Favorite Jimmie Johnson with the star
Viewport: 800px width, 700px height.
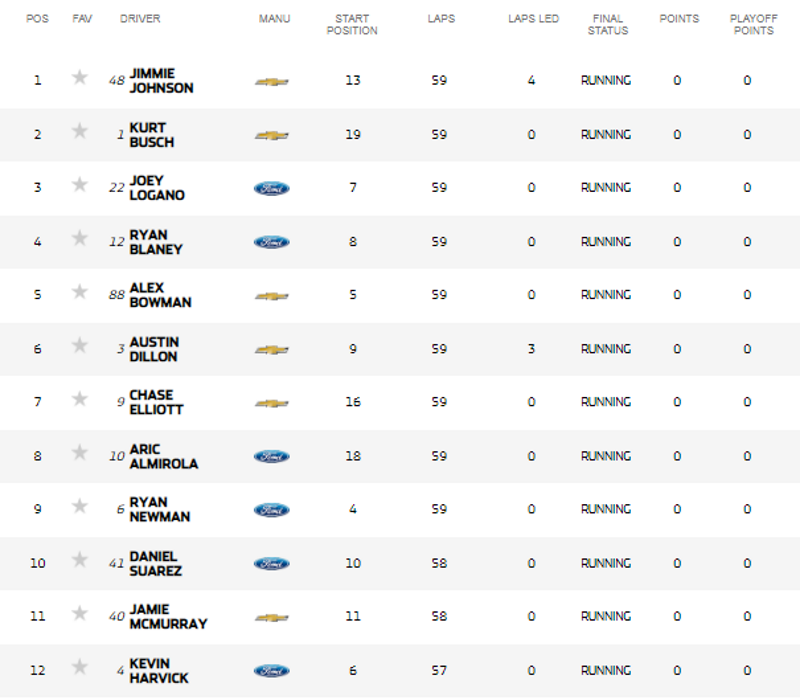click(80, 78)
